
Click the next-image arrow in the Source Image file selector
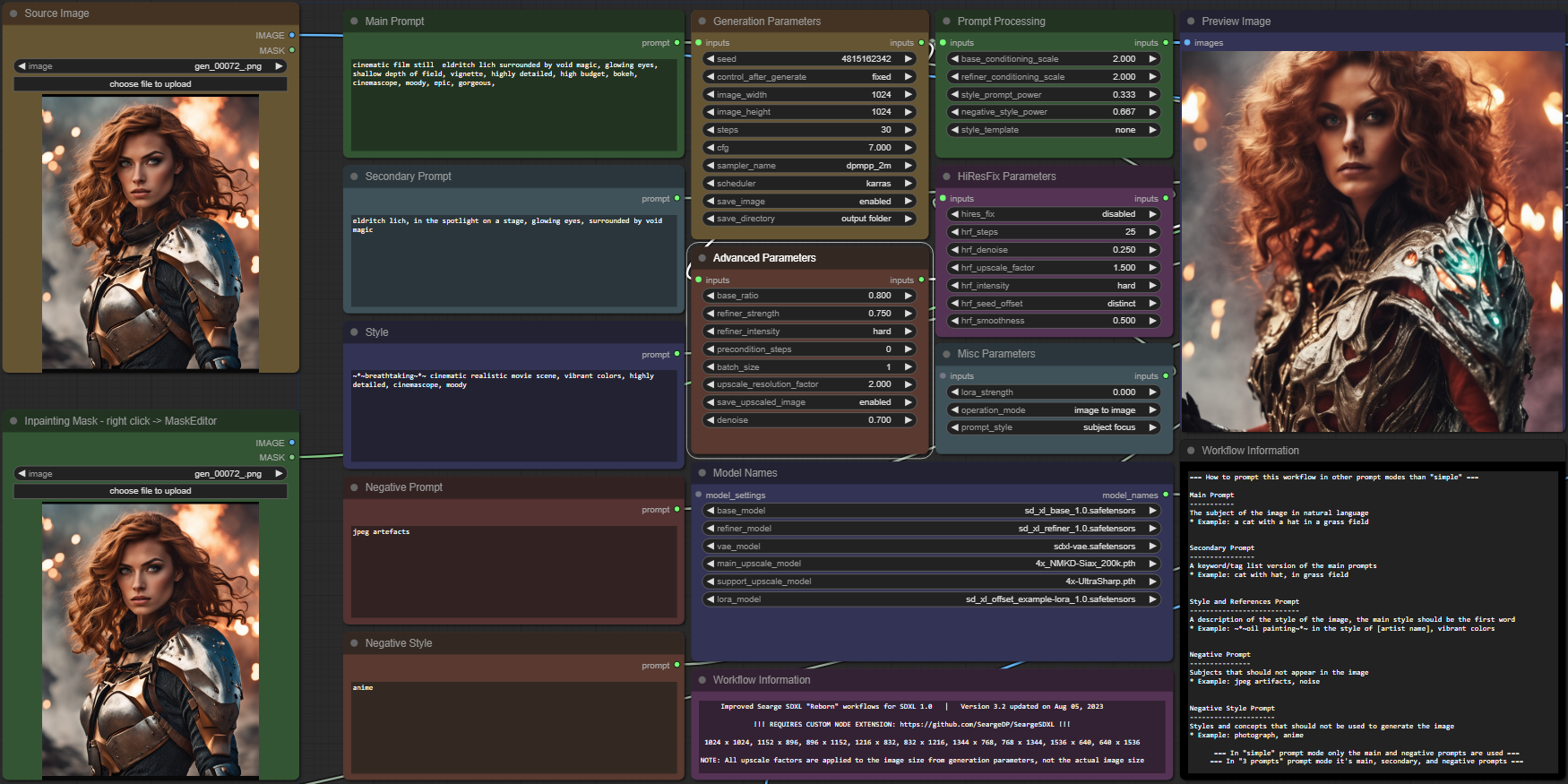point(279,66)
